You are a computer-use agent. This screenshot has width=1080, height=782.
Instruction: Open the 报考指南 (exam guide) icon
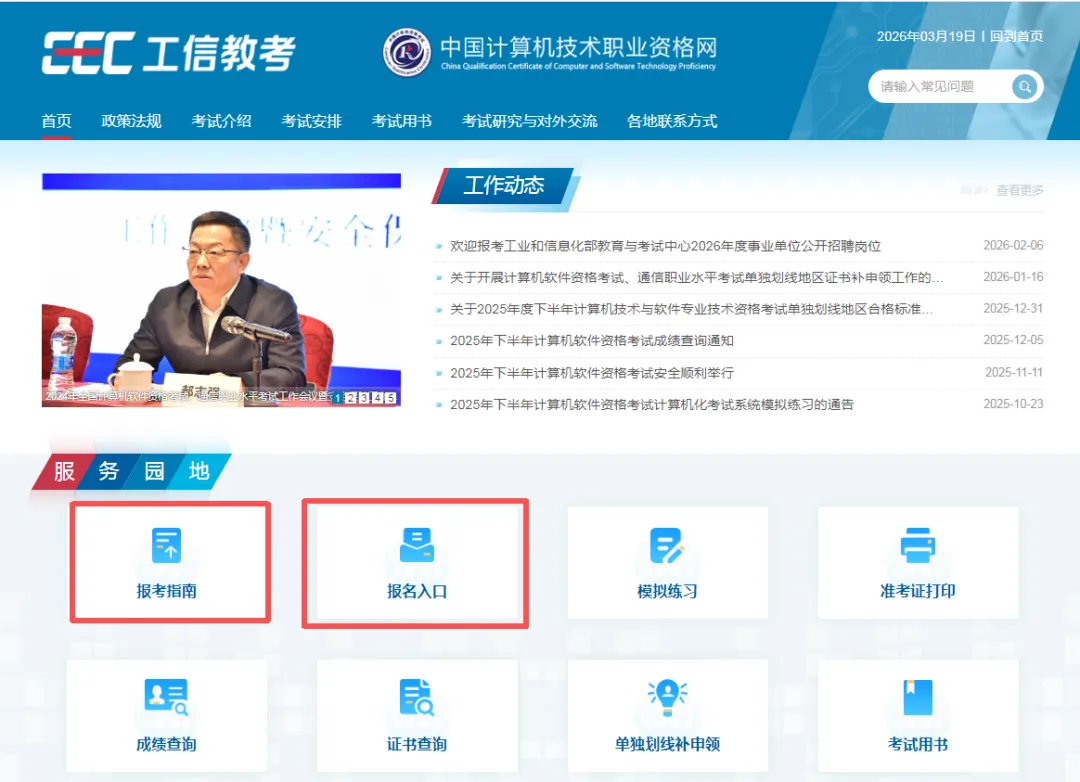170,561
